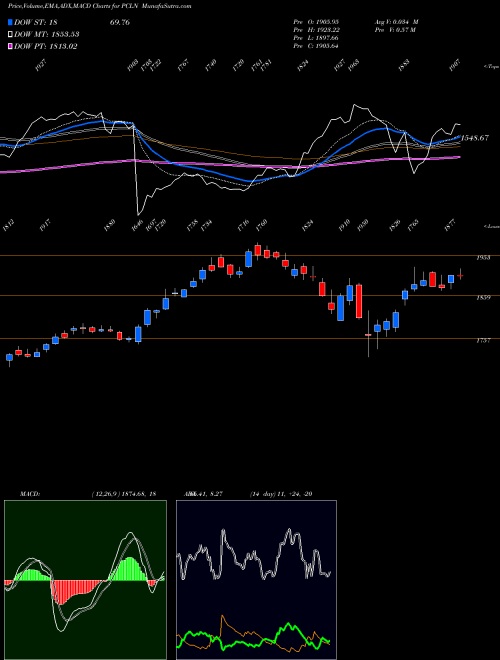The image size is (500, 660).
Task: Click the 1545.67 value at EMA line end
Action: click(475, 138)
